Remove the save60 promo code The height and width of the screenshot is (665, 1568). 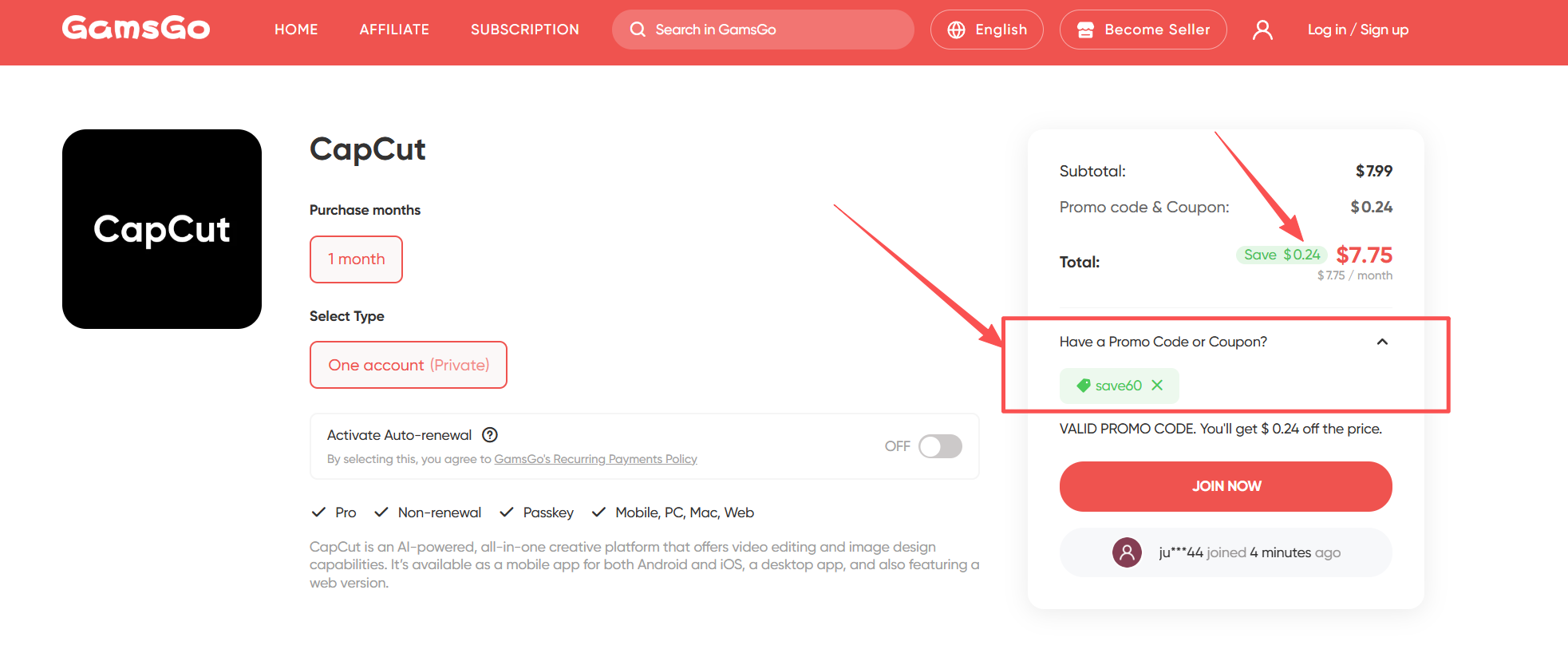coord(1157,385)
